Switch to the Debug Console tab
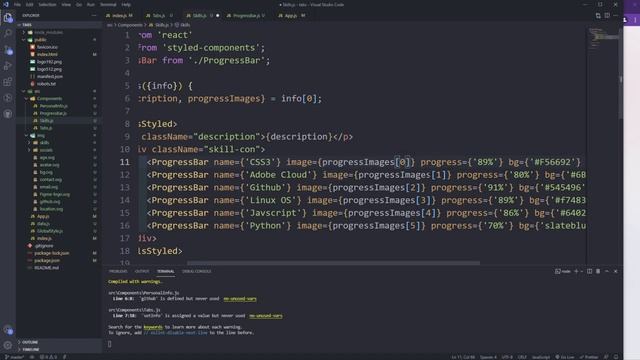 coord(196,271)
